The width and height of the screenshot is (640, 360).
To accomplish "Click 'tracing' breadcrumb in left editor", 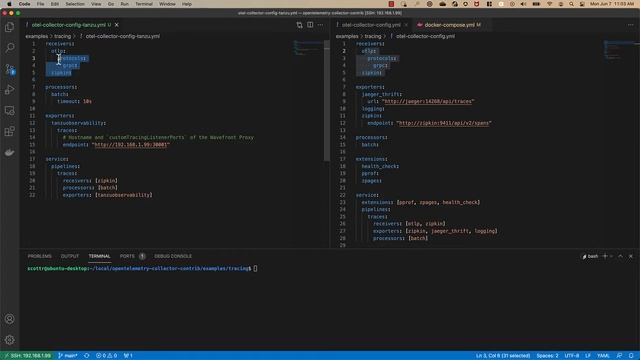I will pyautogui.click(x=62, y=36).
